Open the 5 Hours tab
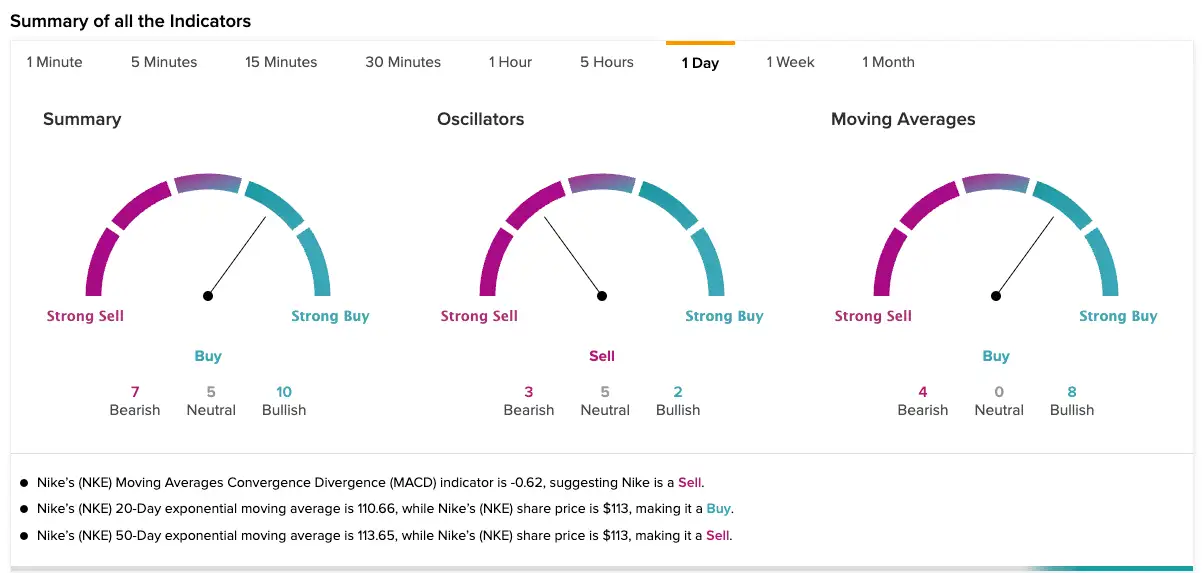 tap(607, 62)
